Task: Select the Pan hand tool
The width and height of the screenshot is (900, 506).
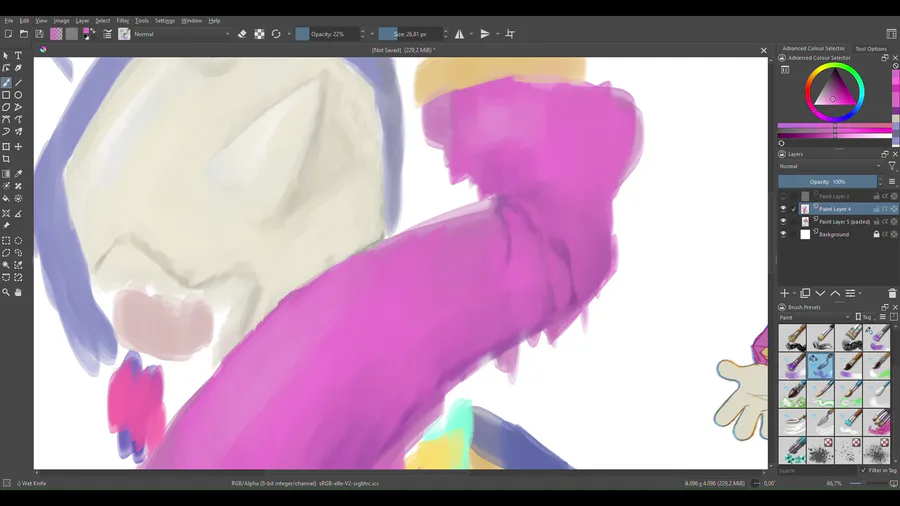Action: click(x=18, y=292)
